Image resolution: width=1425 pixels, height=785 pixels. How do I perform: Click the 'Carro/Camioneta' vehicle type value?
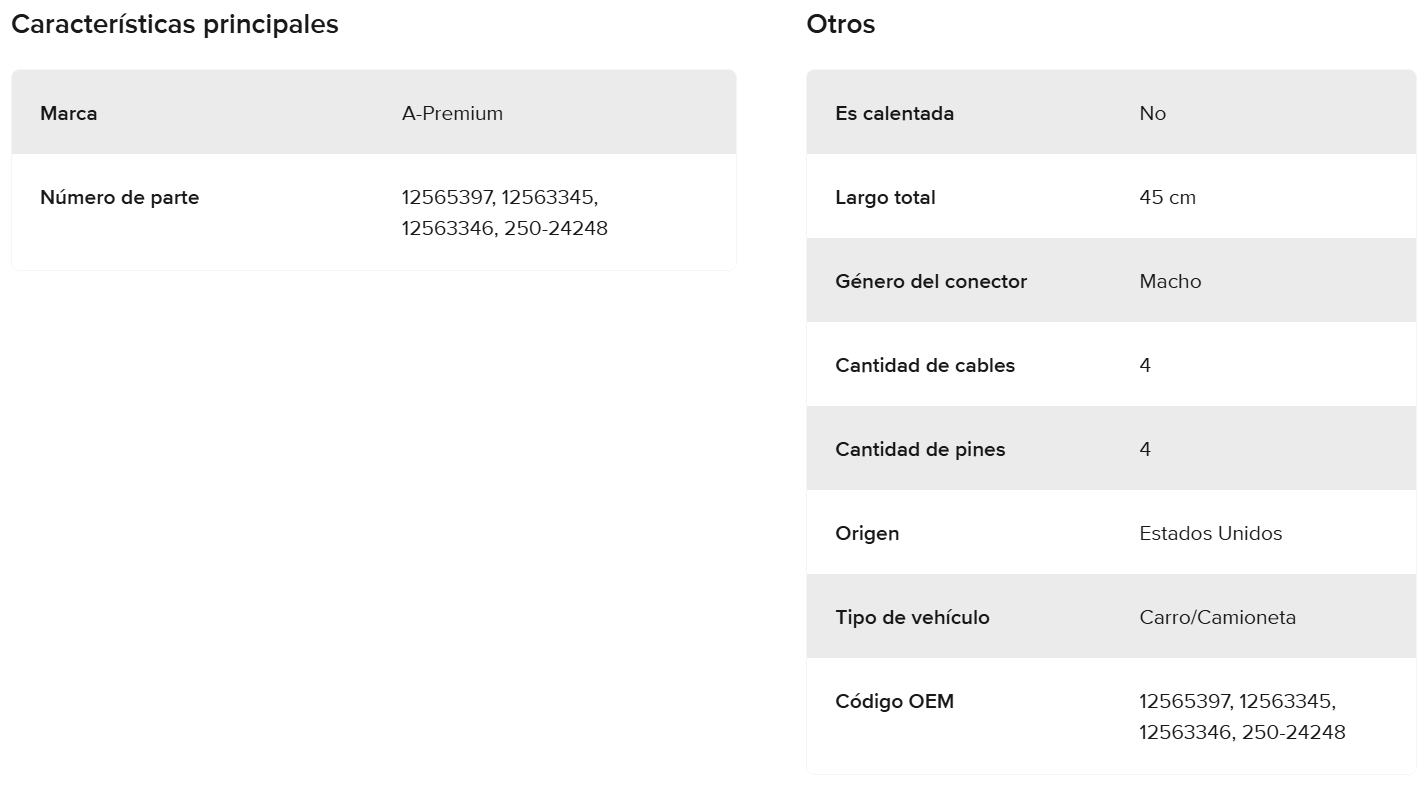[1217, 617]
